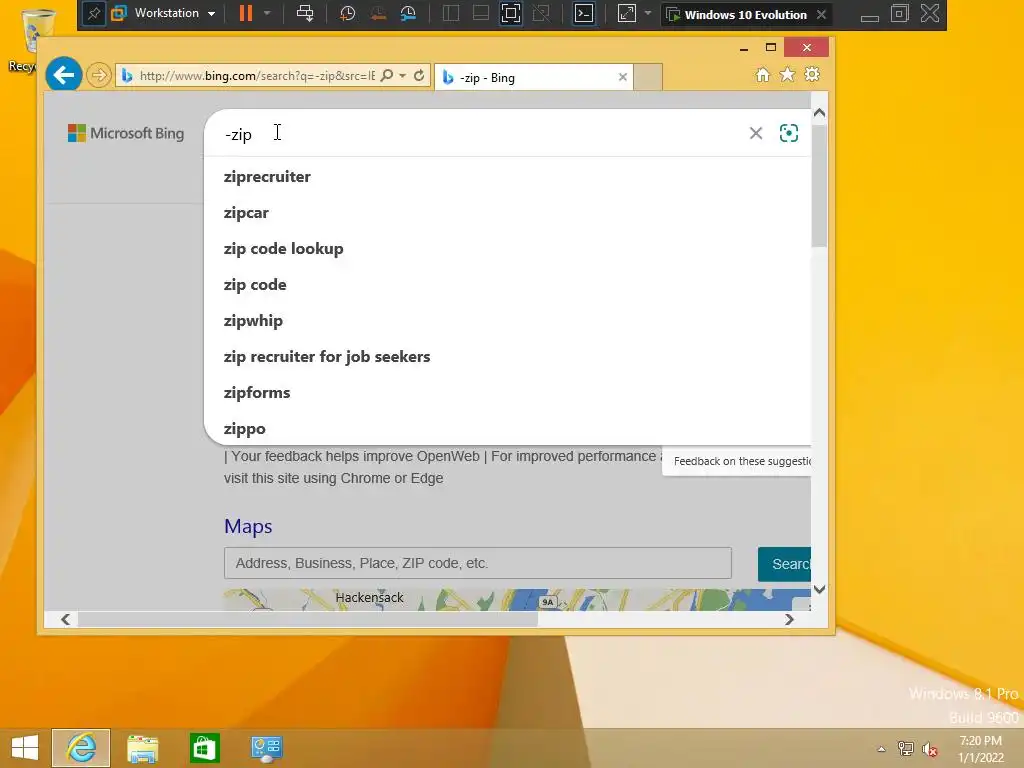Toggle Unity mode icon in VMware toolbar
The height and width of the screenshot is (768, 1024).
(541, 14)
